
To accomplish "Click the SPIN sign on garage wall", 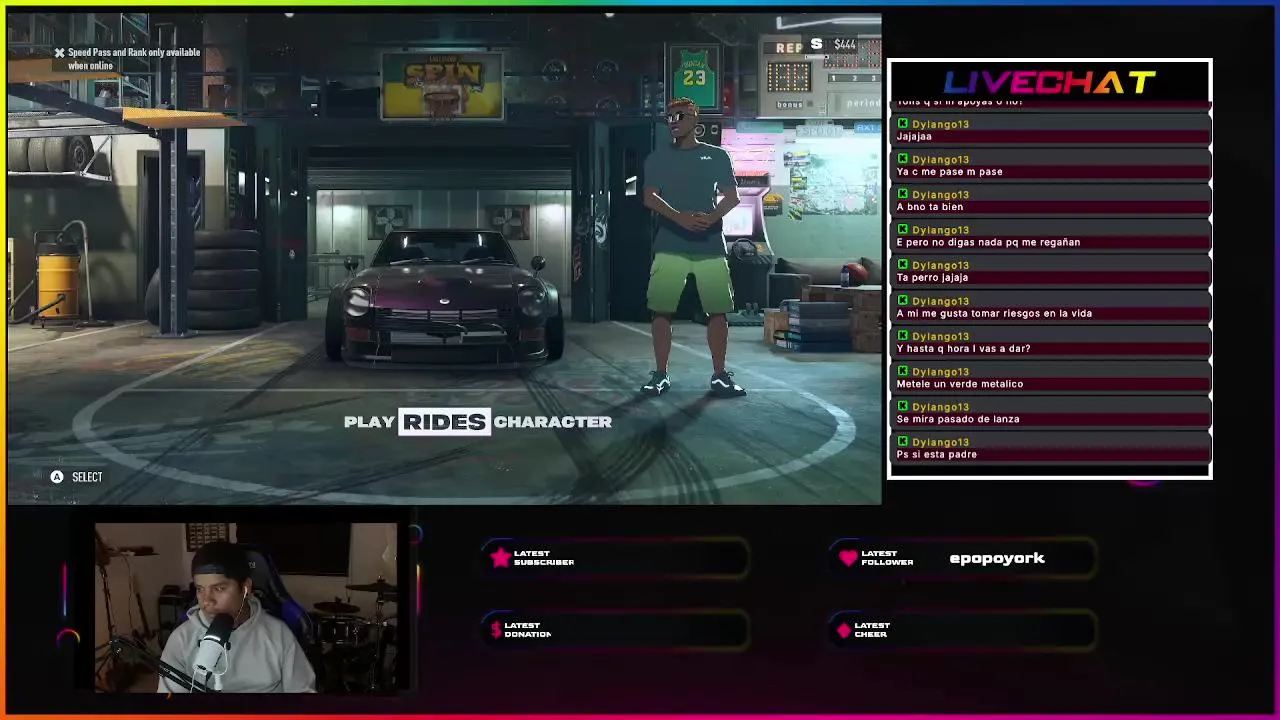I will (442, 86).
